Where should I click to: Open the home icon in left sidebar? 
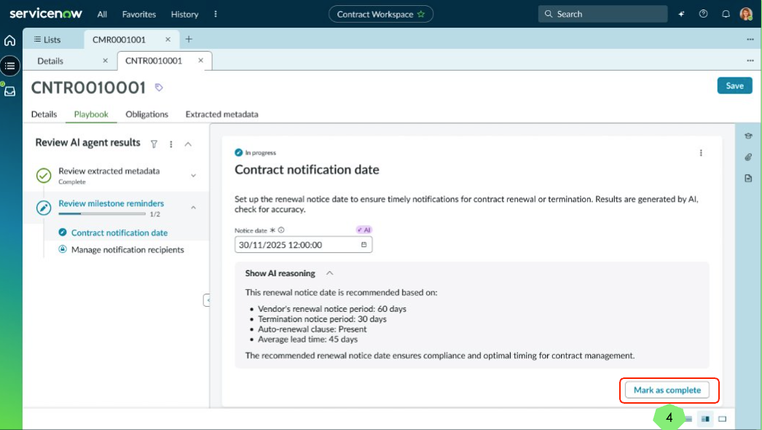coord(10,40)
